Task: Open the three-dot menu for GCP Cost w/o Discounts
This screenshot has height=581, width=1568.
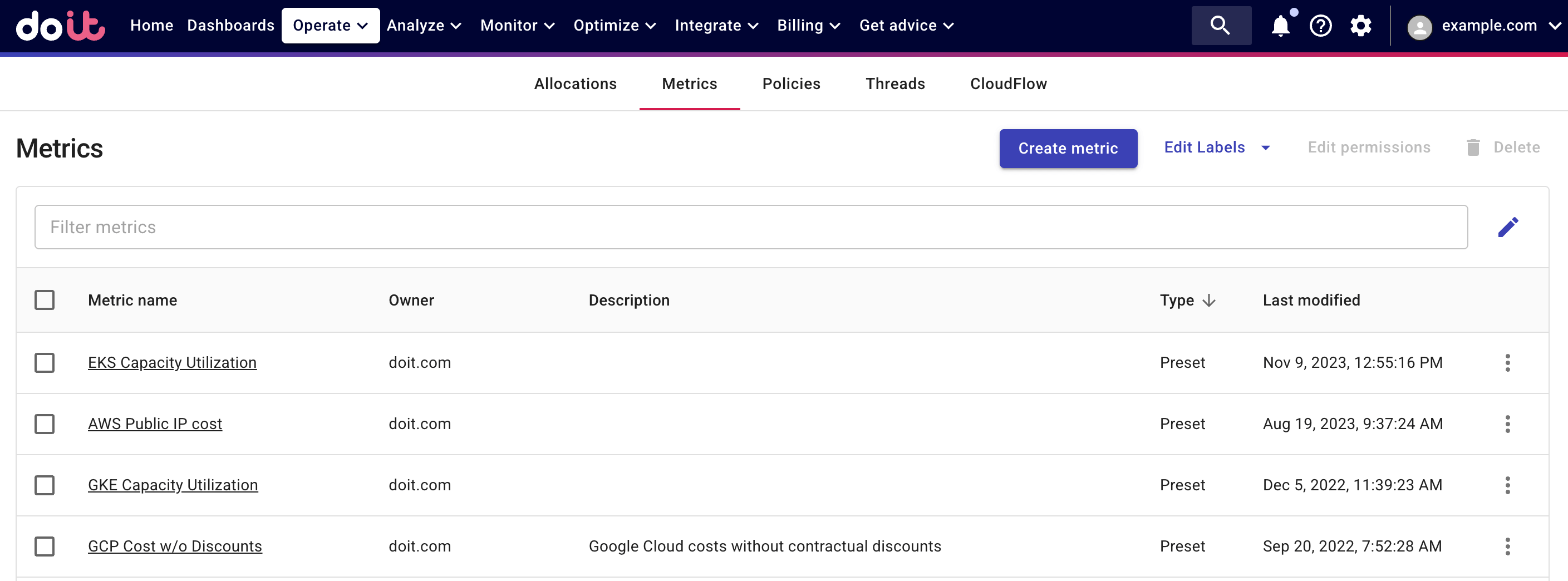Action: [1507, 546]
